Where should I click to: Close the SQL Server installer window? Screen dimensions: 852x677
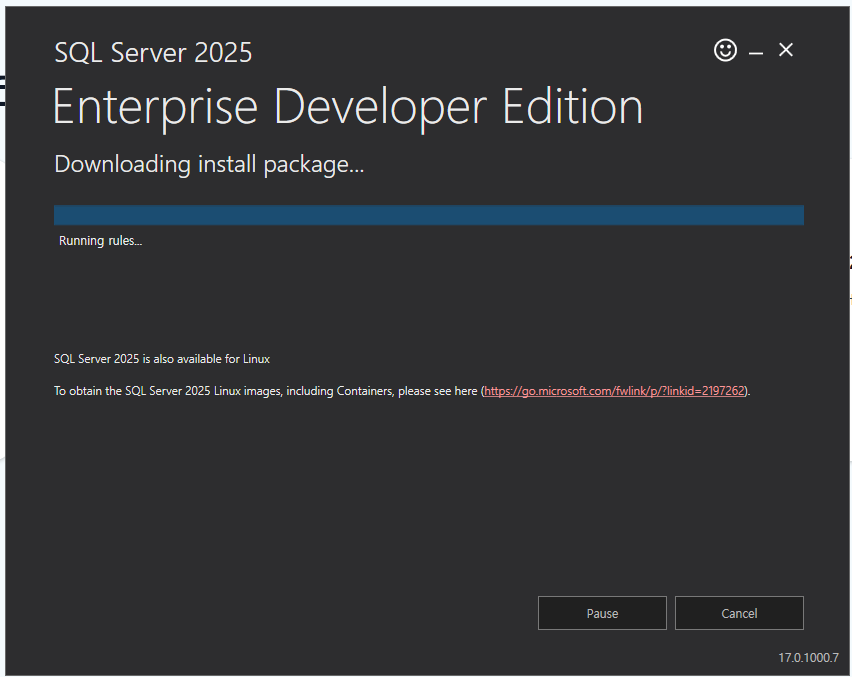(x=786, y=50)
